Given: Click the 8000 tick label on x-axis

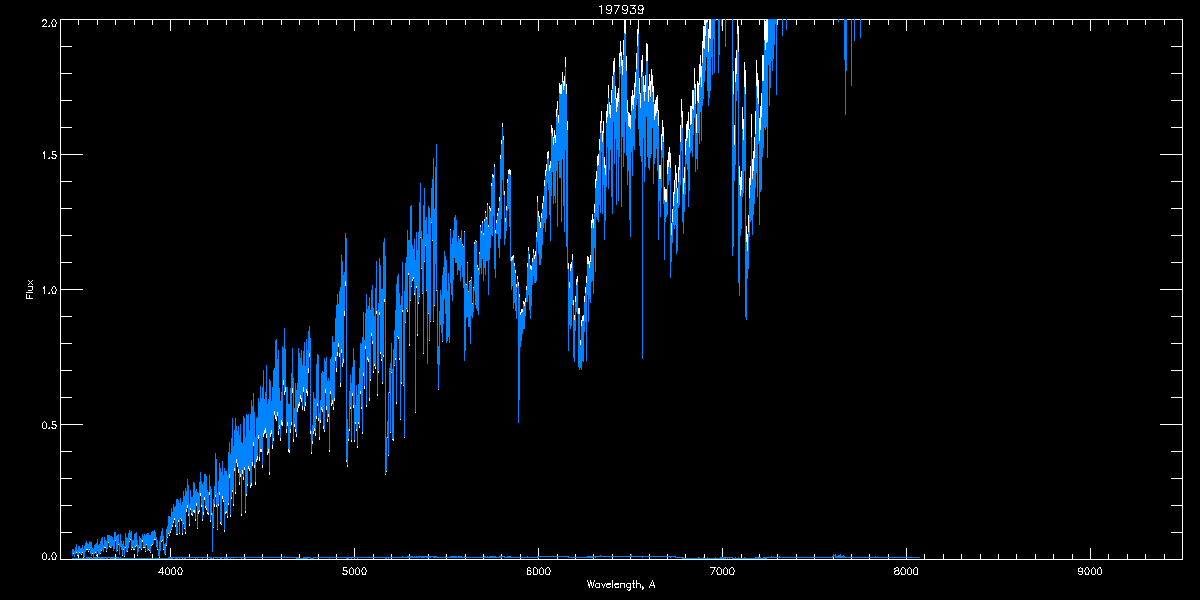Looking at the screenshot, I should click(x=906, y=572).
